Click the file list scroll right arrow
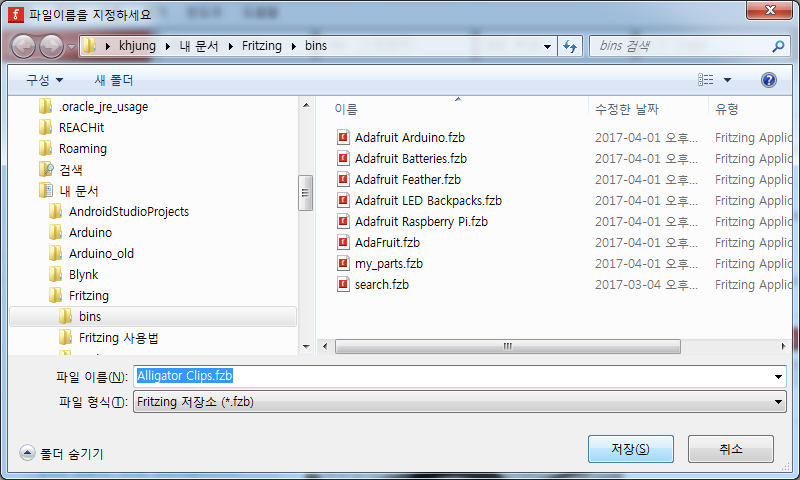The image size is (800, 480). click(x=784, y=346)
